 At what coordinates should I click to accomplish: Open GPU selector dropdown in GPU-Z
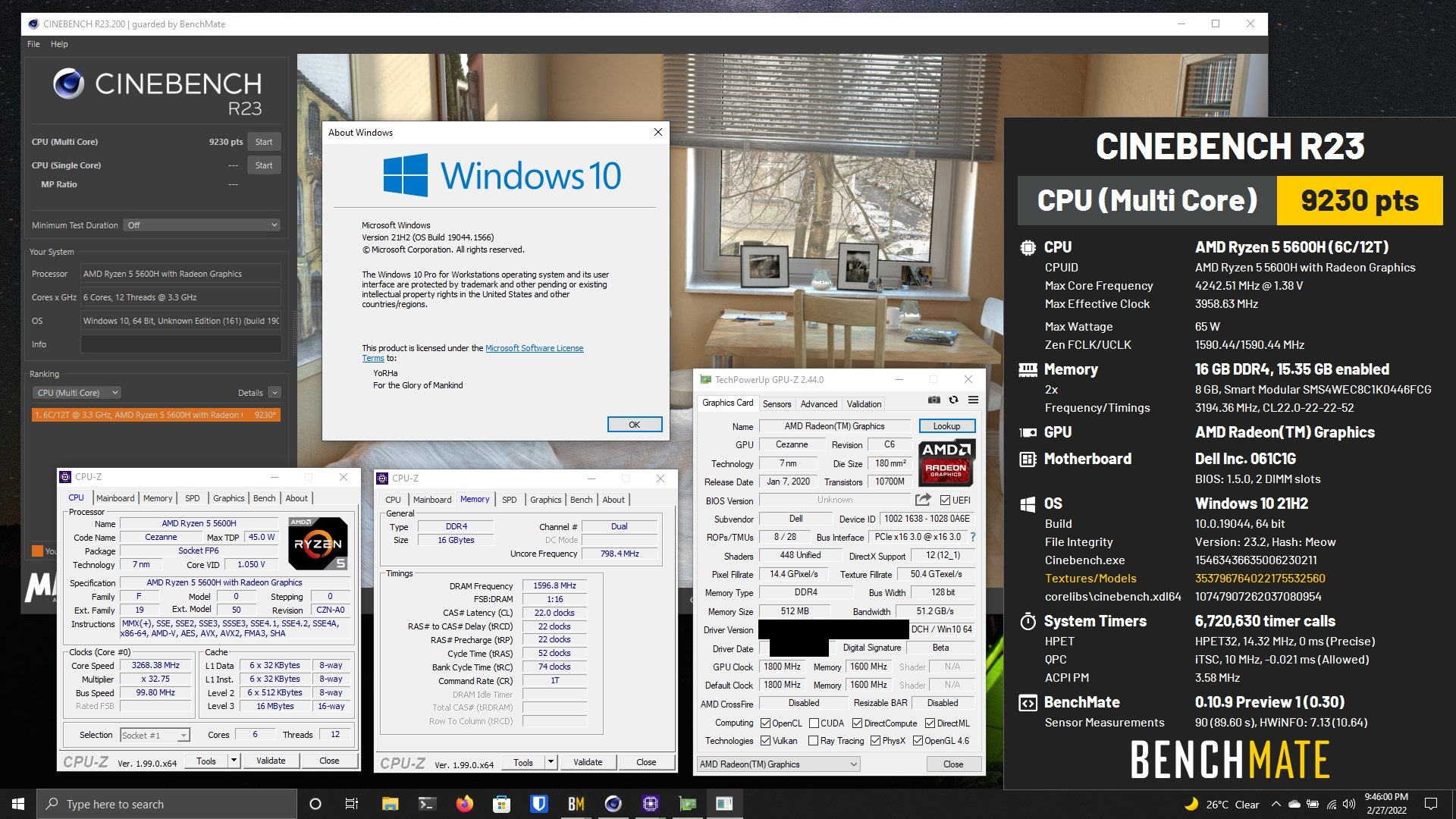(779, 764)
